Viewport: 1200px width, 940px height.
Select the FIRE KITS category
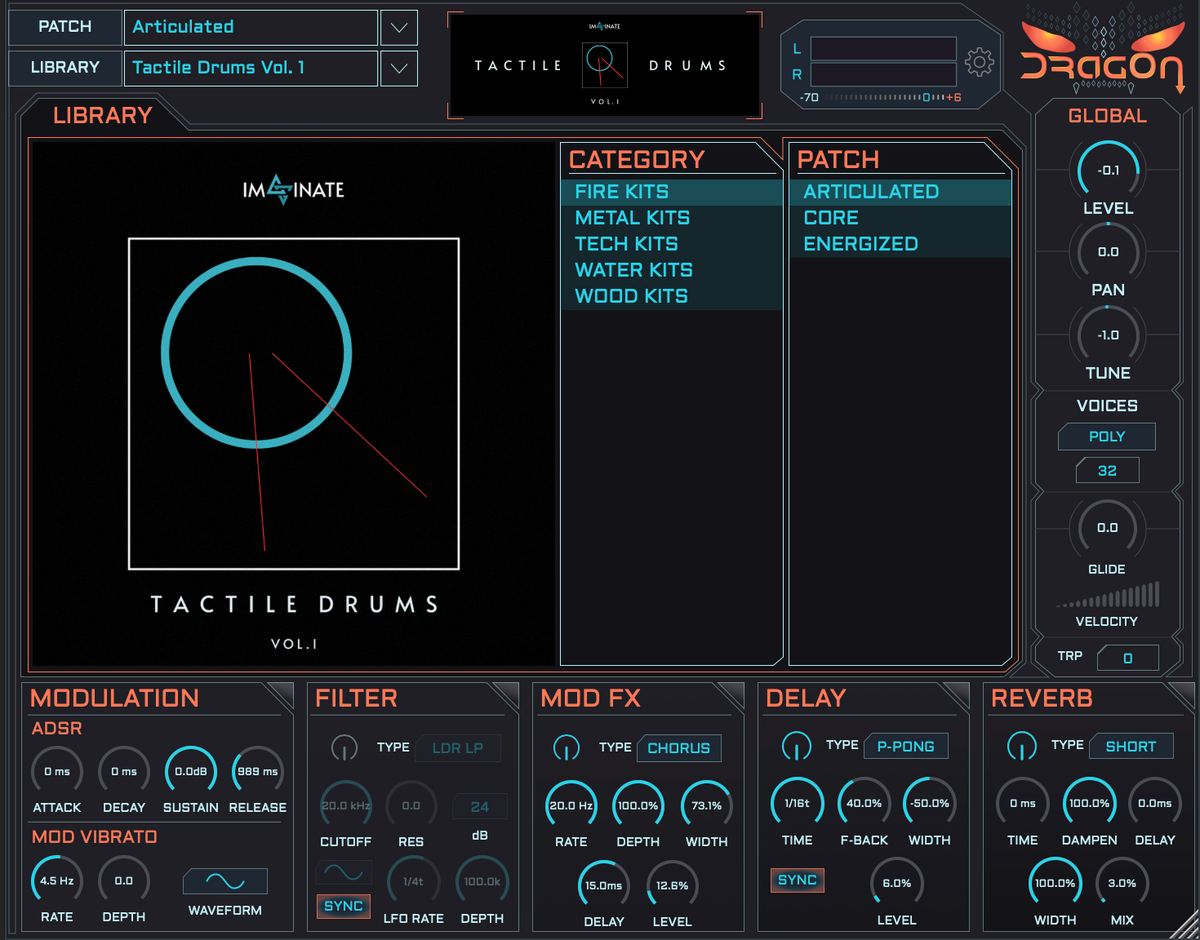click(x=671, y=192)
